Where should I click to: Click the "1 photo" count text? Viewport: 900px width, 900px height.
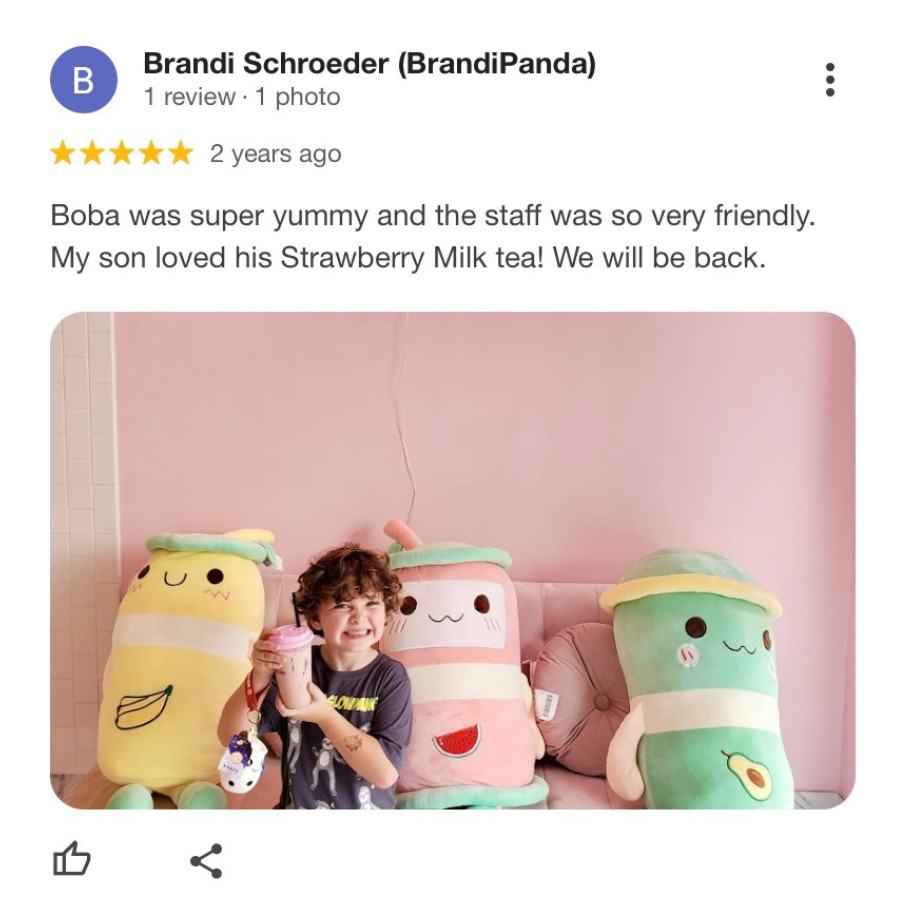(297, 96)
